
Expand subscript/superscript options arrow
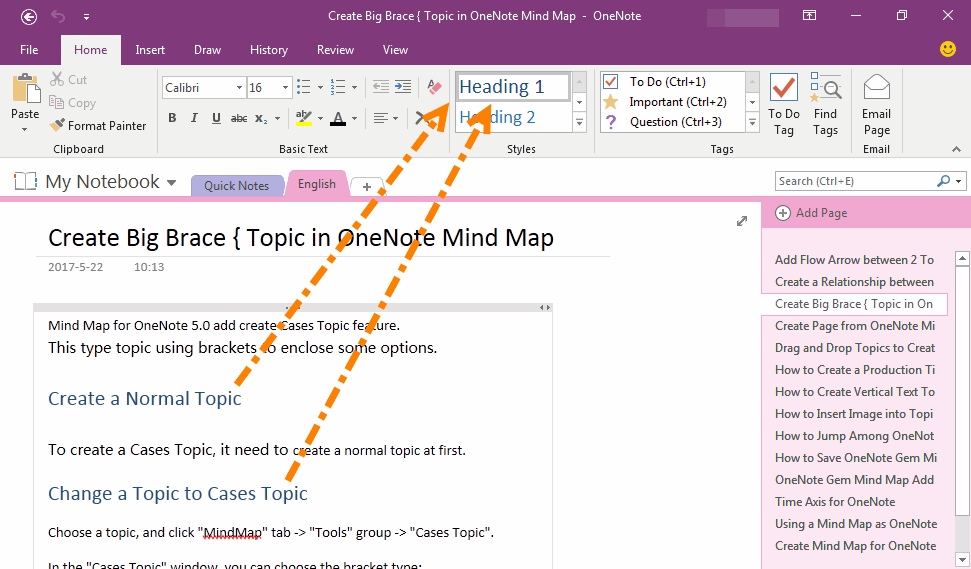[x=277, y=118]
